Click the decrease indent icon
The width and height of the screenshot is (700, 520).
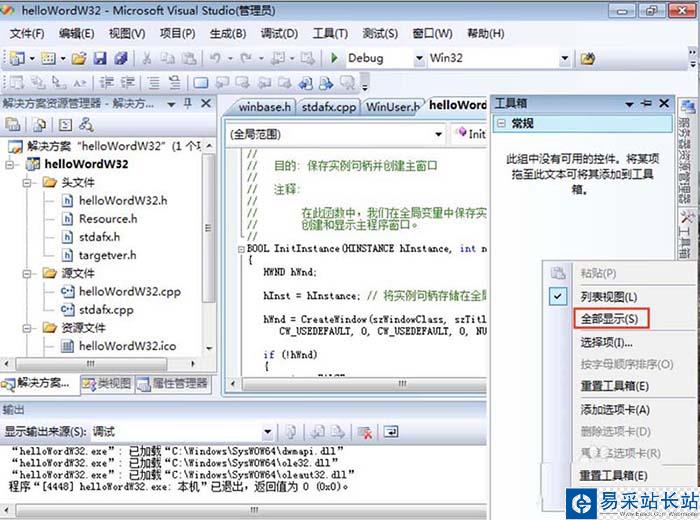[x=106, y=83]
